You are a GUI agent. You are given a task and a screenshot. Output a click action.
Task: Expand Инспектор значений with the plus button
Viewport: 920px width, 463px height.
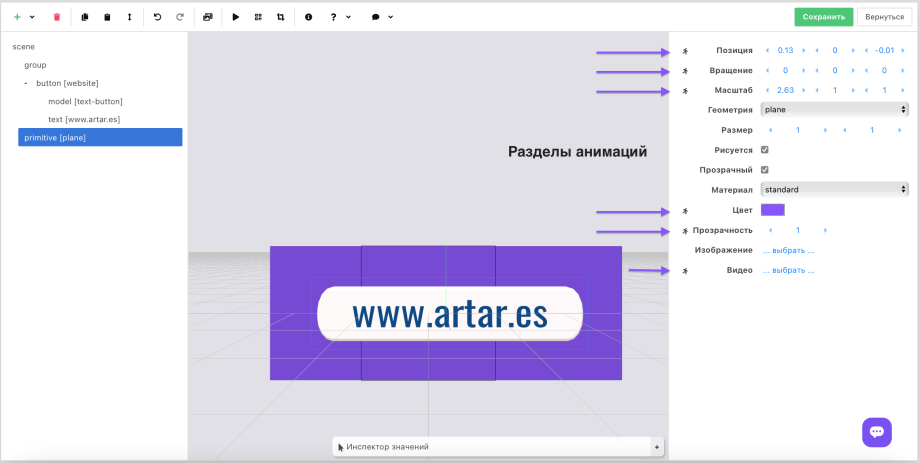[657, 447]
